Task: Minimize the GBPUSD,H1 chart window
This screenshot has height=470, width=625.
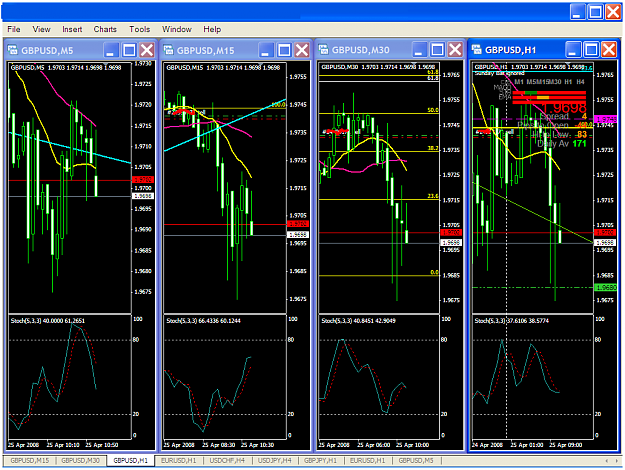Action: [573, 50]
